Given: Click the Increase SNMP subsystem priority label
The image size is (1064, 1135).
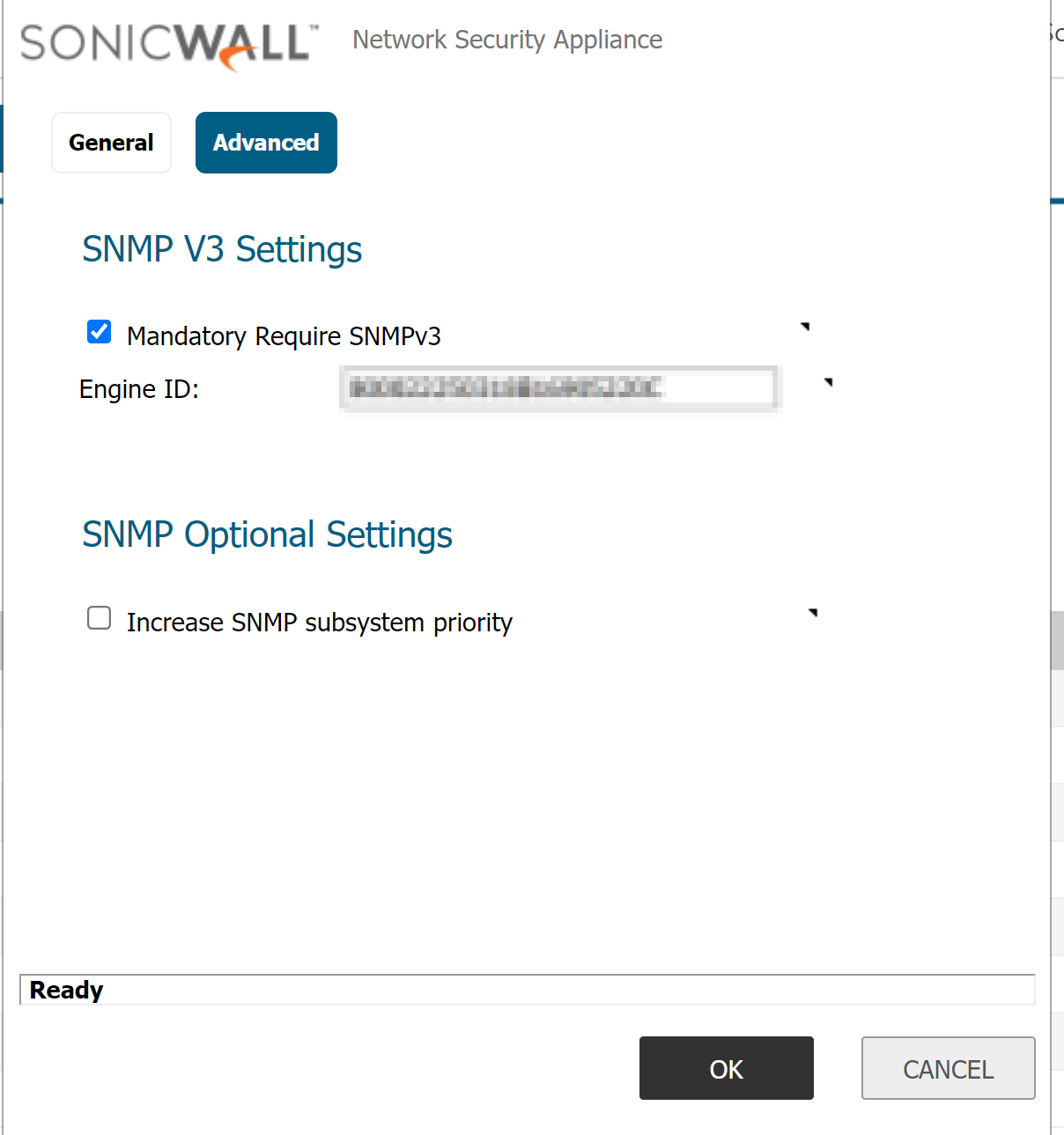Looking at the screenshot, I should tap(319, 623).
